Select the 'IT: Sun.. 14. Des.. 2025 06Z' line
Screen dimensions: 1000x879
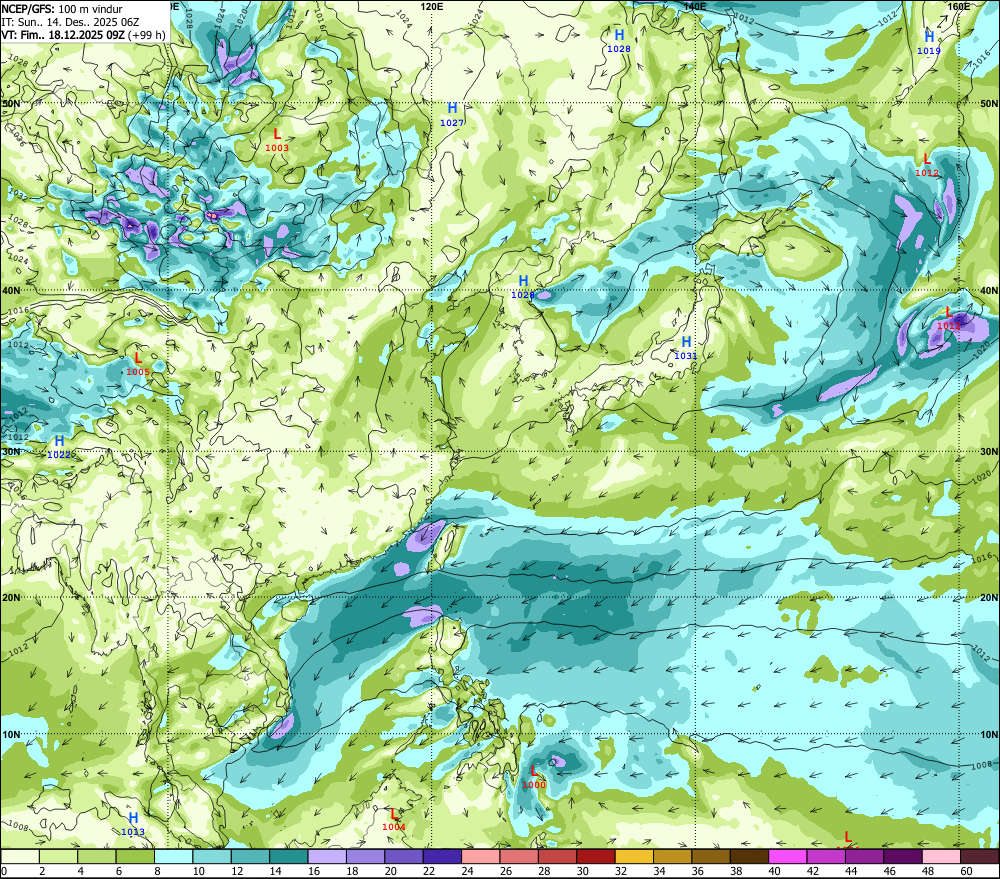(70, 22)
